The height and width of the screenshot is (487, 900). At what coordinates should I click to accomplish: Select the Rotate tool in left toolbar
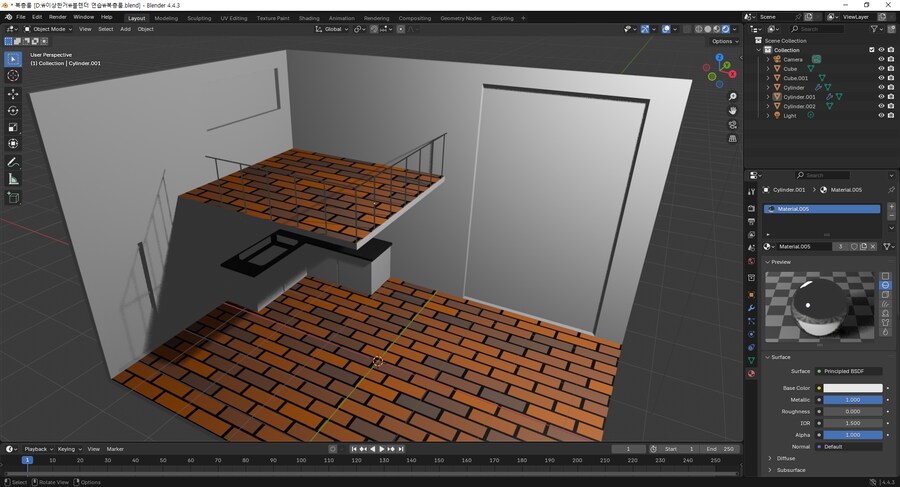[13, 110]
